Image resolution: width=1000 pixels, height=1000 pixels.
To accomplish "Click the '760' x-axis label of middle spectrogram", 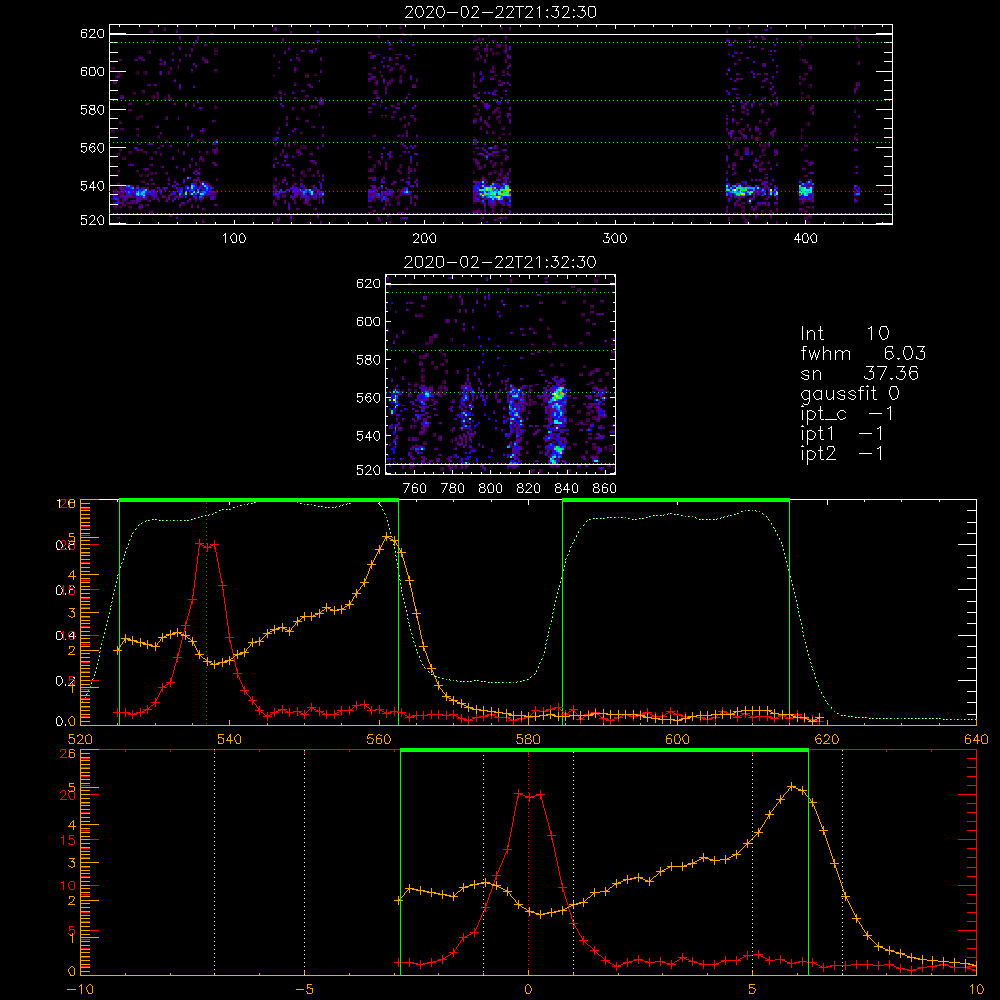I will [x=415, y=489].
